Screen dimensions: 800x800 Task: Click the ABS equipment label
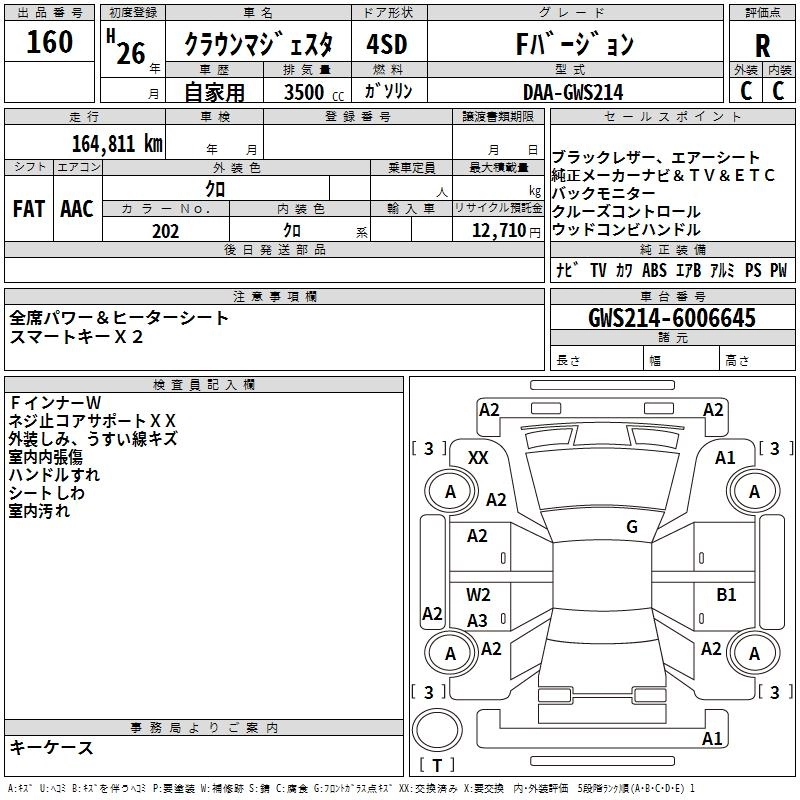654,271
